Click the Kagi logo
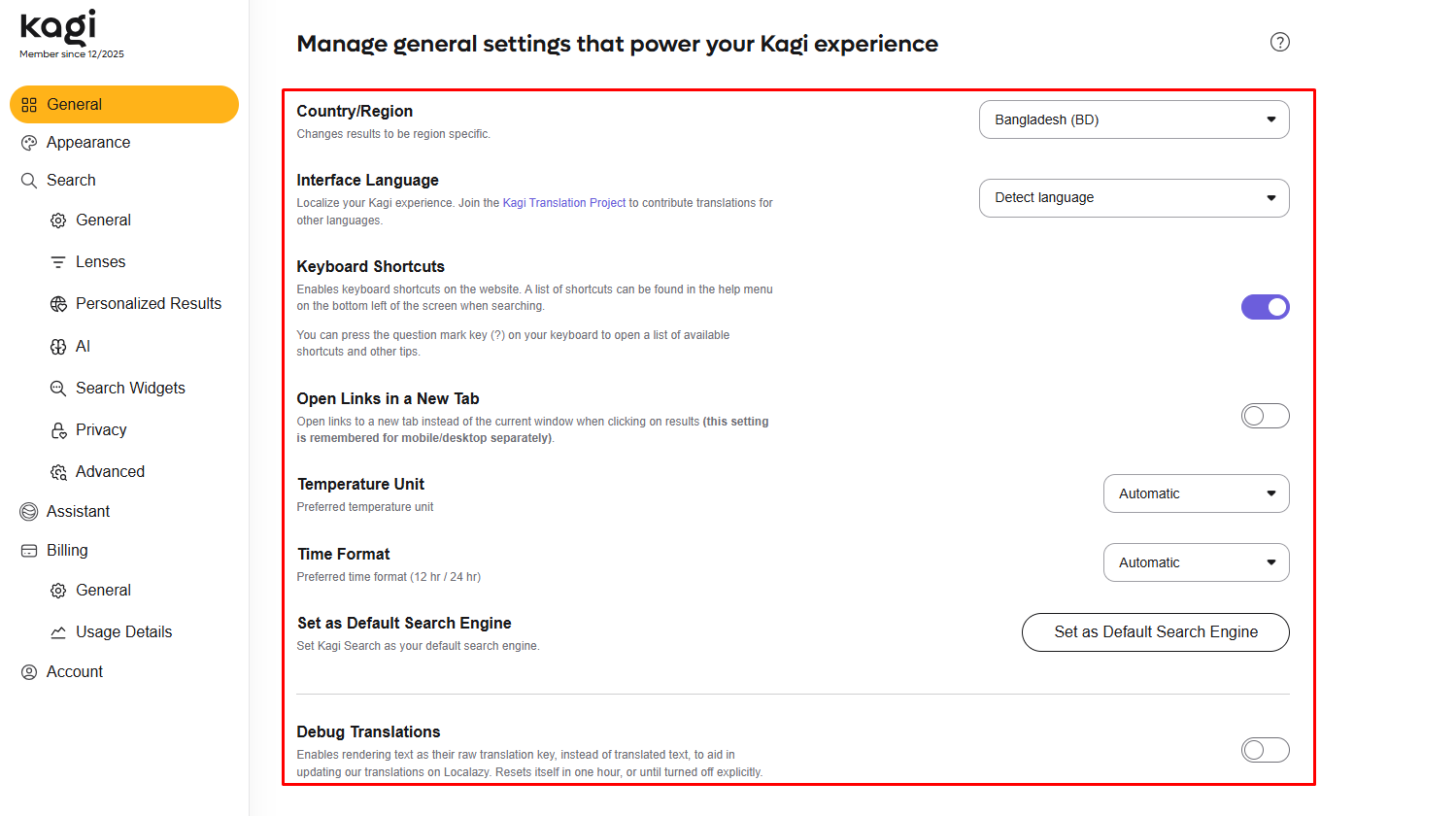 pos(58,27)
